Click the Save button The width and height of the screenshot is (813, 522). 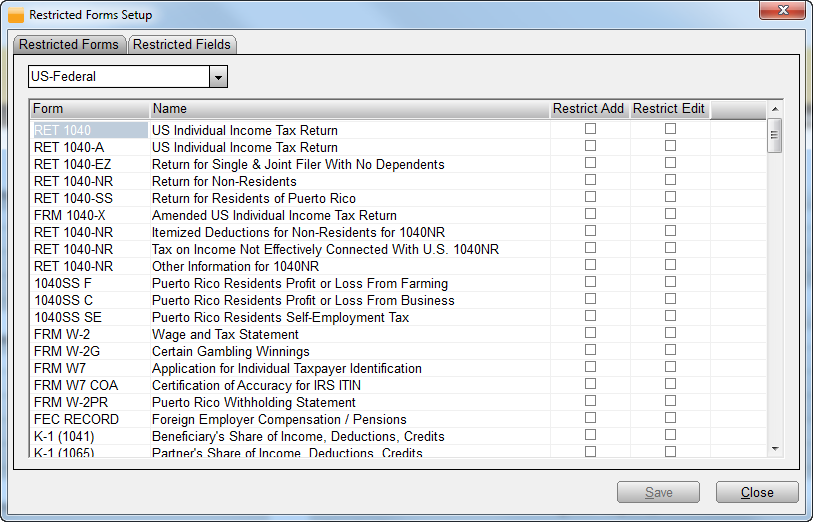(x=658, y=492)
